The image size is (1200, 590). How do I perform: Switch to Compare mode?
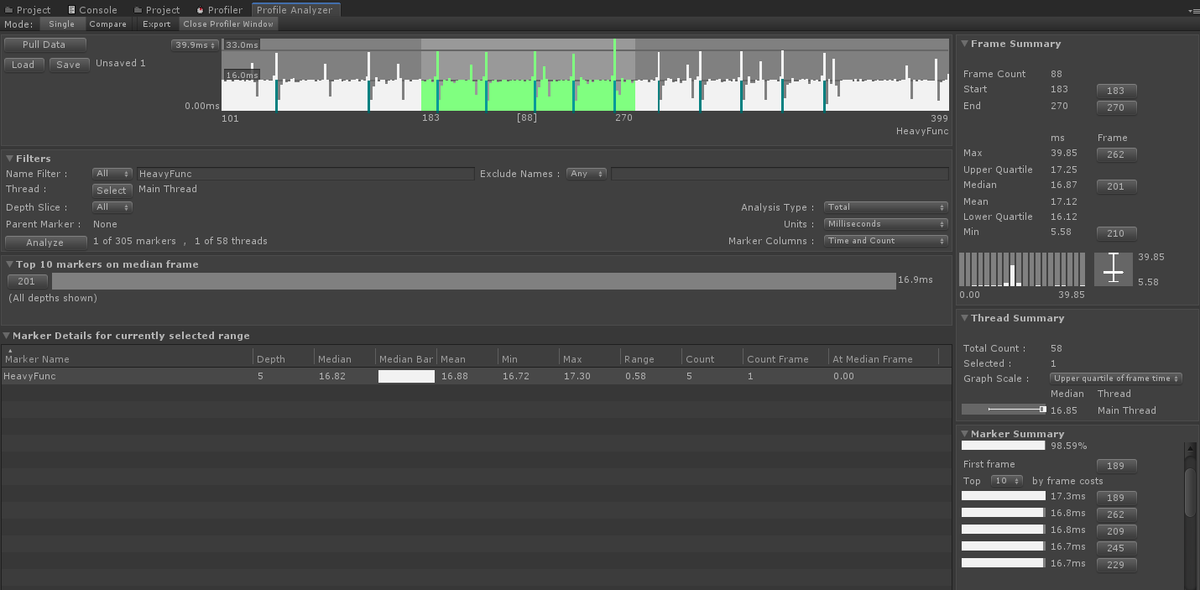(x=108, y=24)
